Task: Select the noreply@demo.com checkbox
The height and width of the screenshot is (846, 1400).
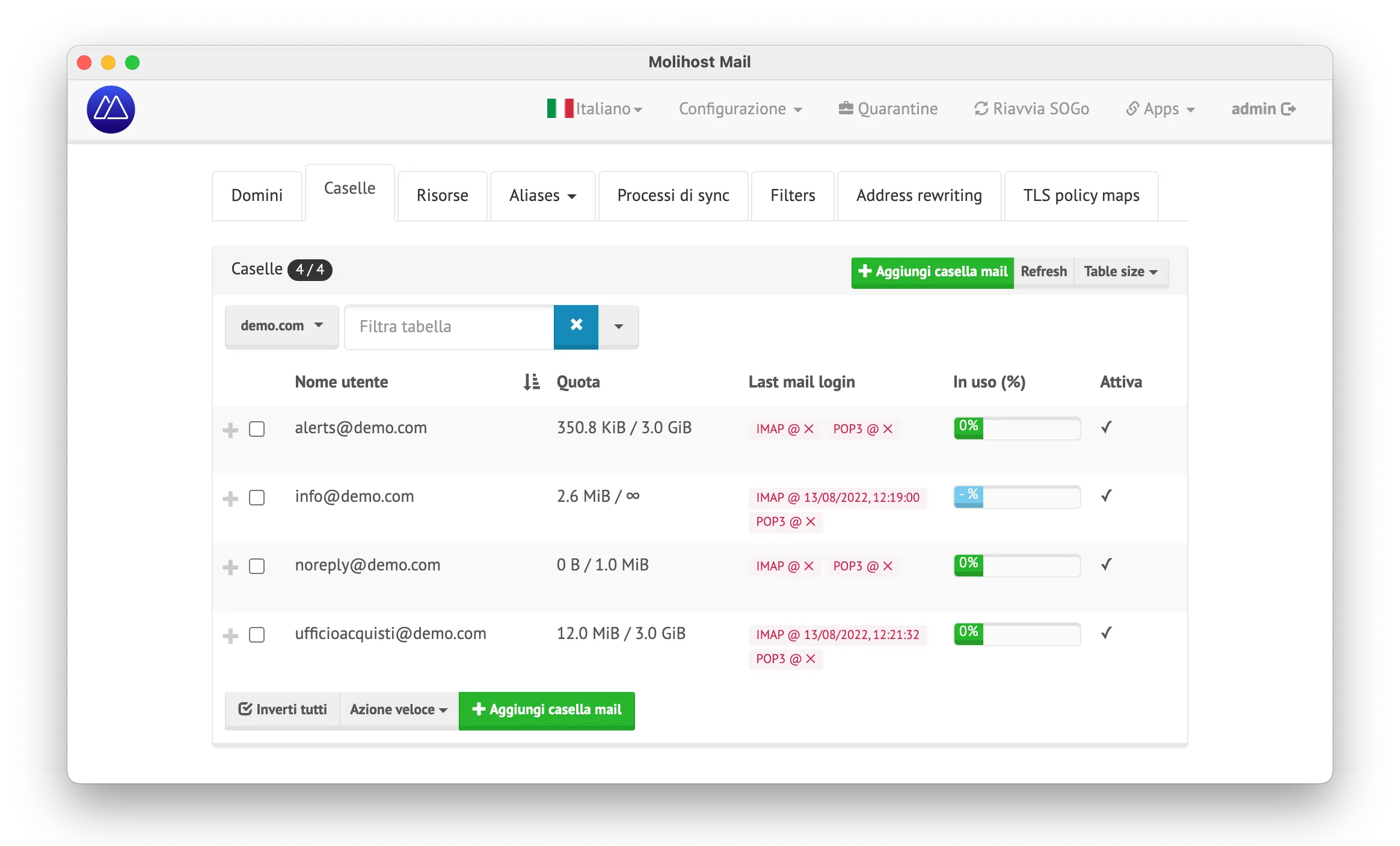Action: pos(257,566)
